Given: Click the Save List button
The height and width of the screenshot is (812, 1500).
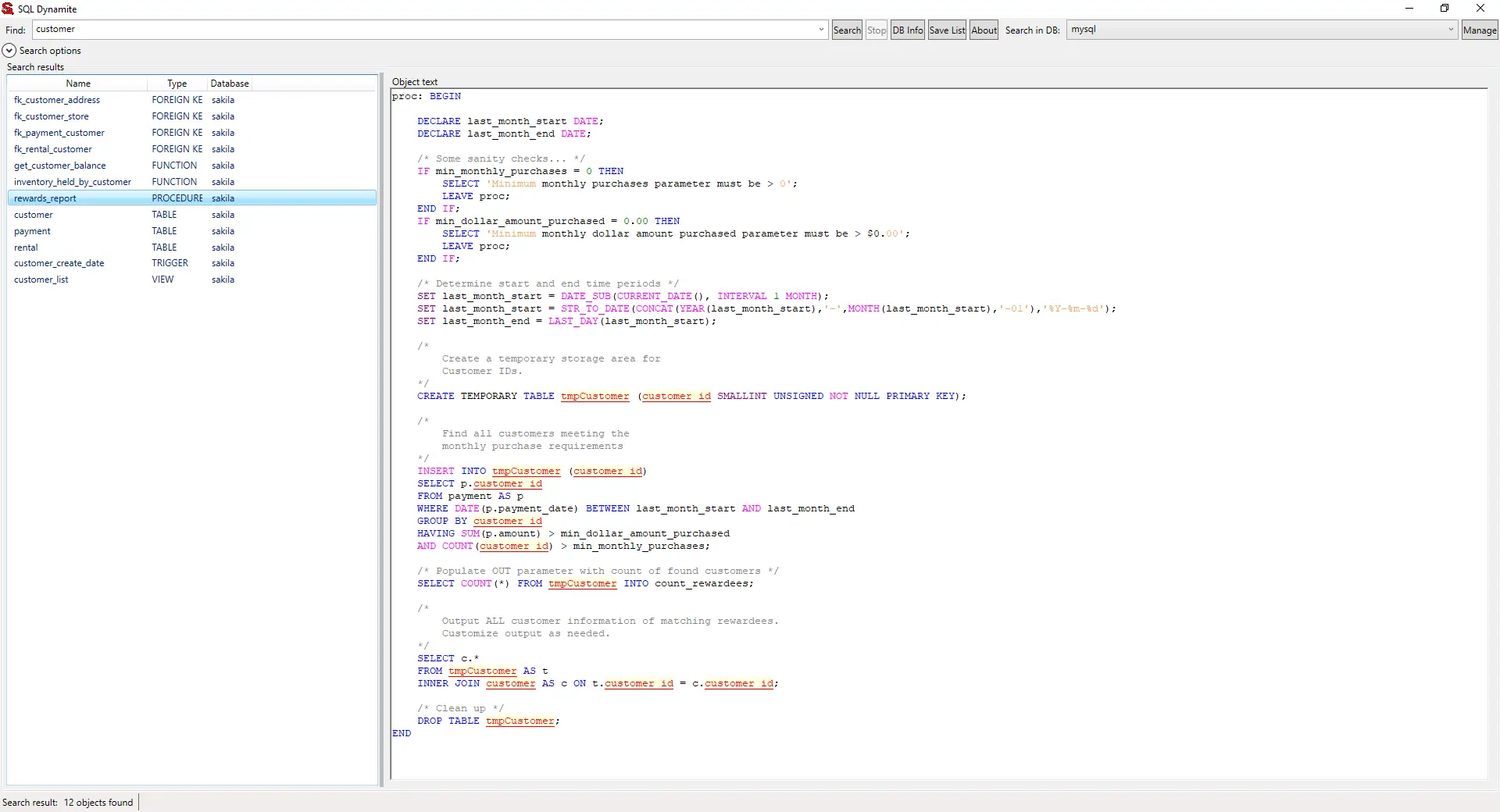Looking at the screenshot, I should [947, 30].
